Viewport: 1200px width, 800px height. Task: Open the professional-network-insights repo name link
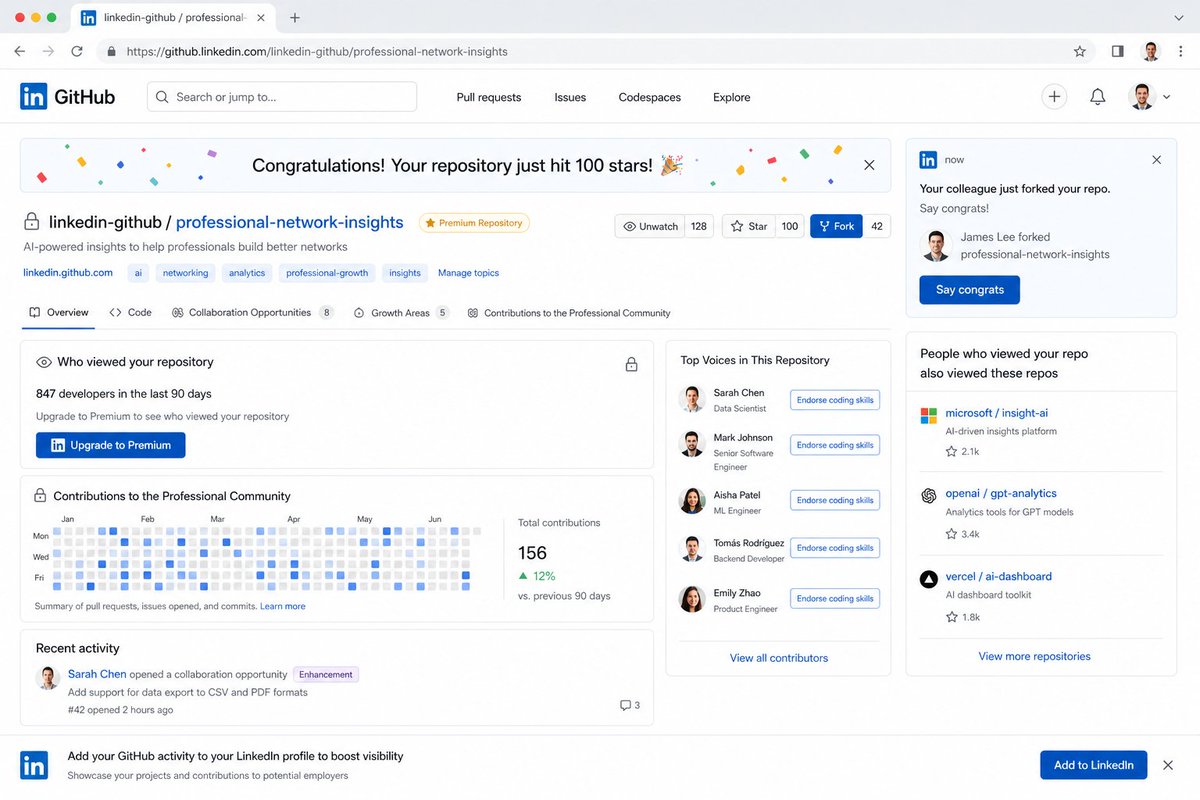click(x=290, y=222)
